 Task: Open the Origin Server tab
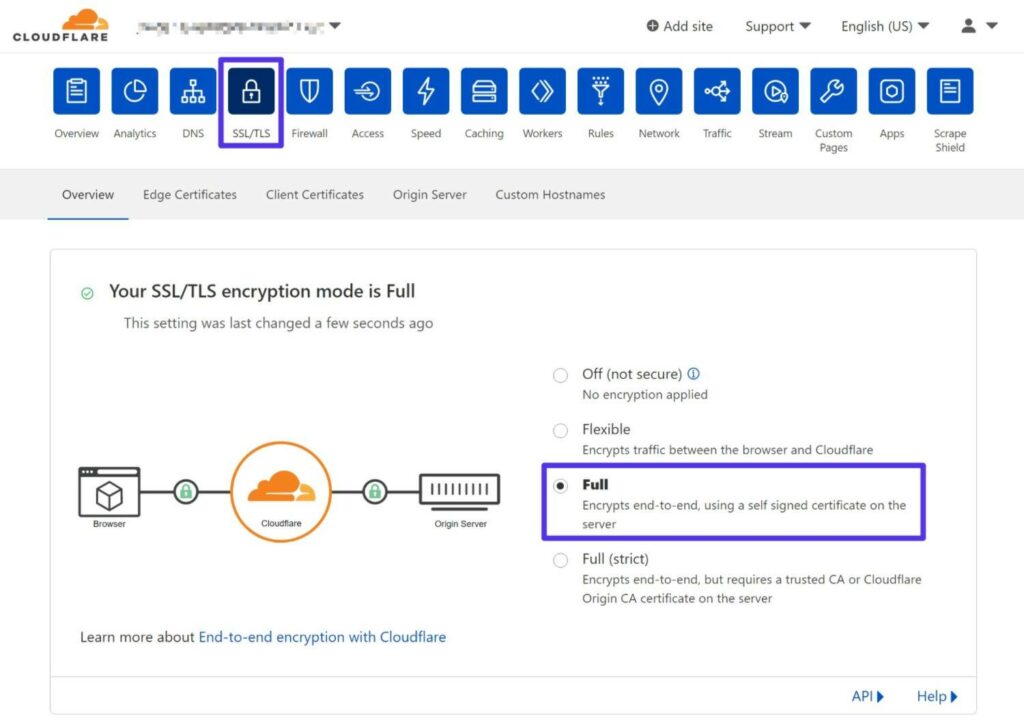(x=429, y=195)
